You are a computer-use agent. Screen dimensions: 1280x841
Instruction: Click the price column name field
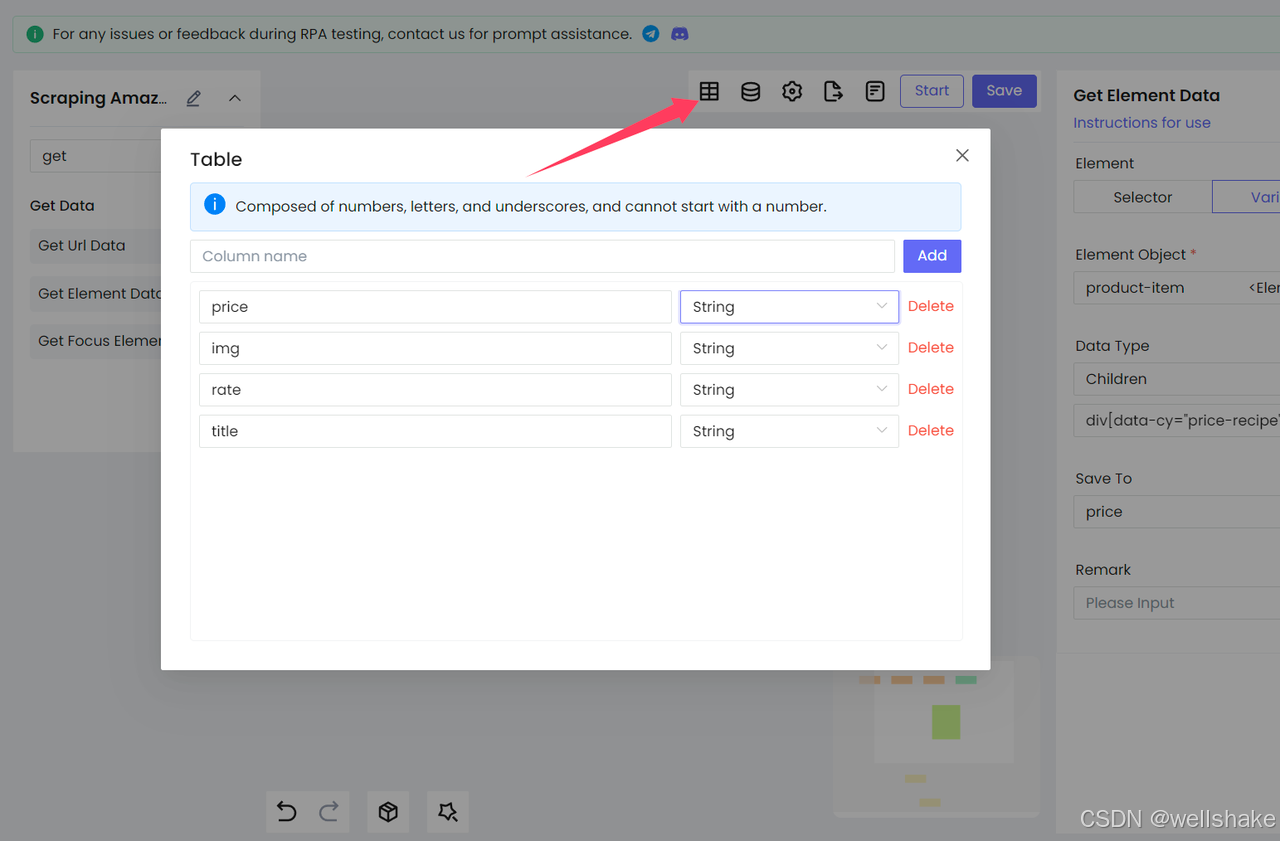tap(435, 307)
